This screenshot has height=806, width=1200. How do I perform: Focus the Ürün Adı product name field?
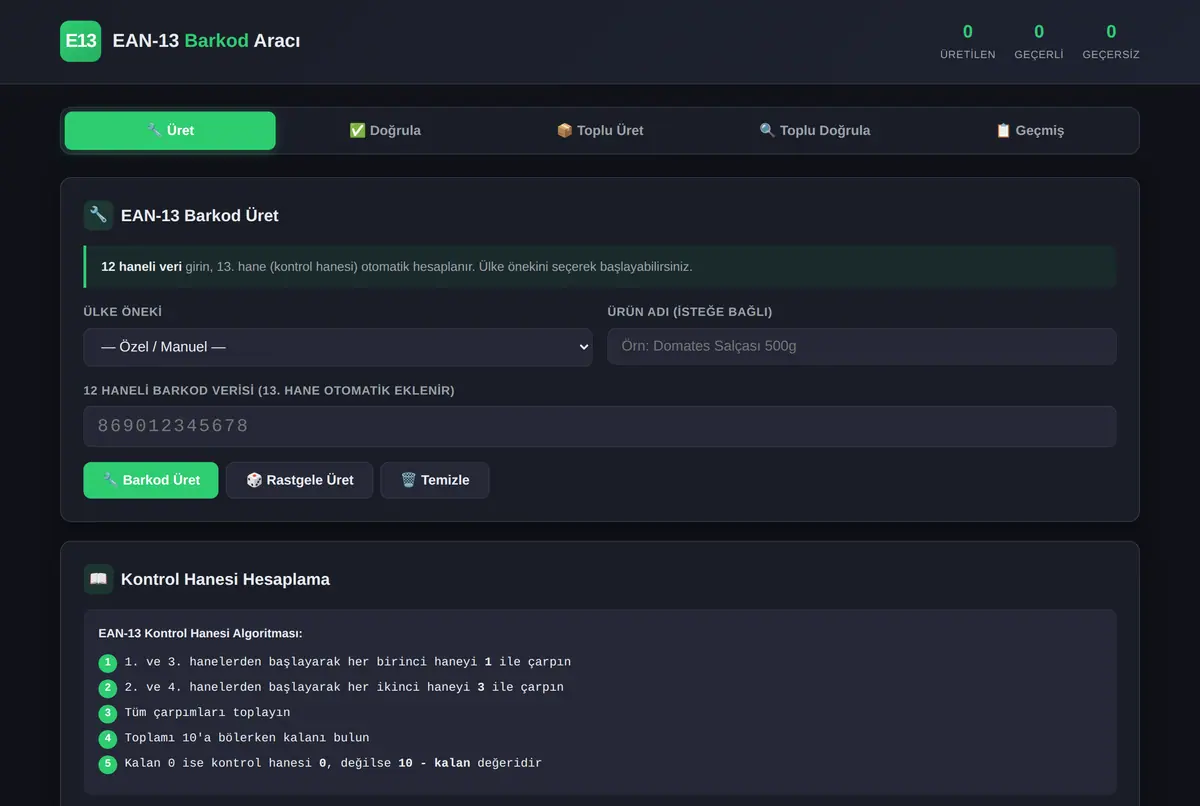862,347
